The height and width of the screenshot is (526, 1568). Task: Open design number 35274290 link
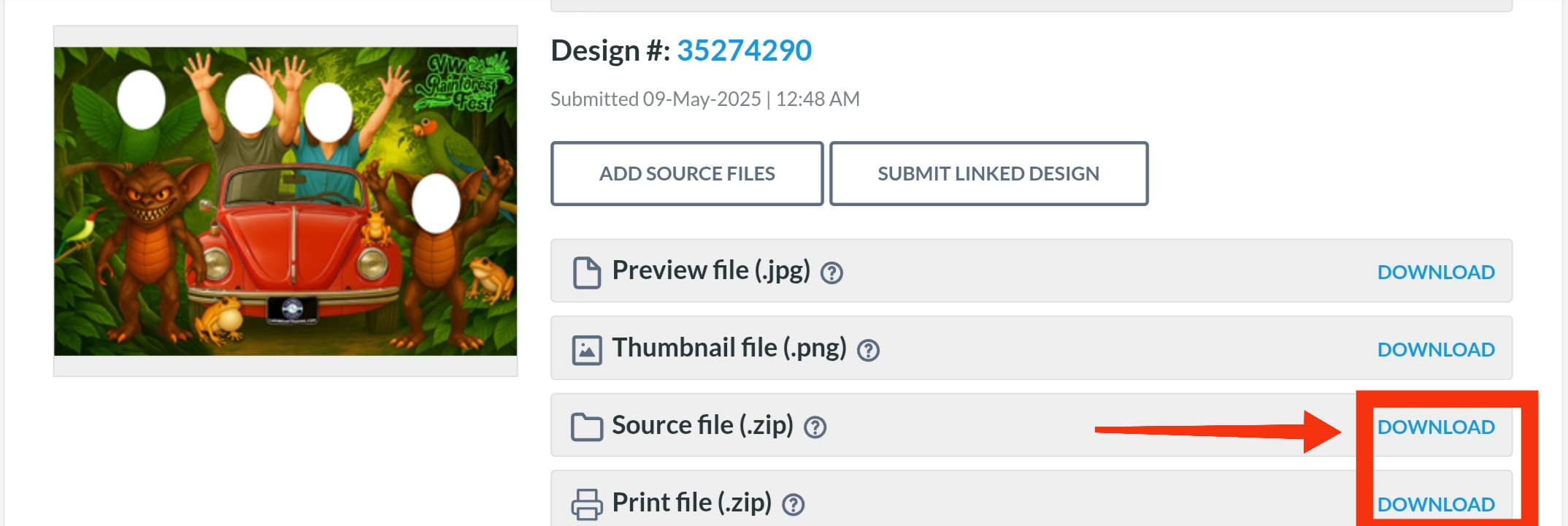(743, 50)
